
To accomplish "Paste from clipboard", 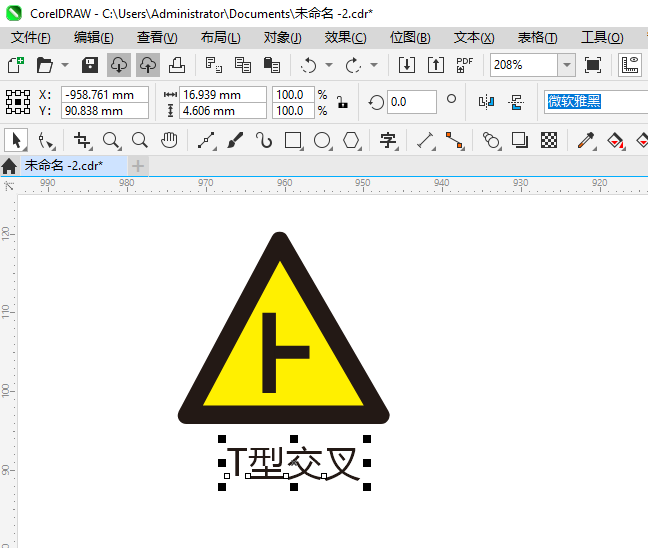I will pyautogui.click(x=272, y=65).
